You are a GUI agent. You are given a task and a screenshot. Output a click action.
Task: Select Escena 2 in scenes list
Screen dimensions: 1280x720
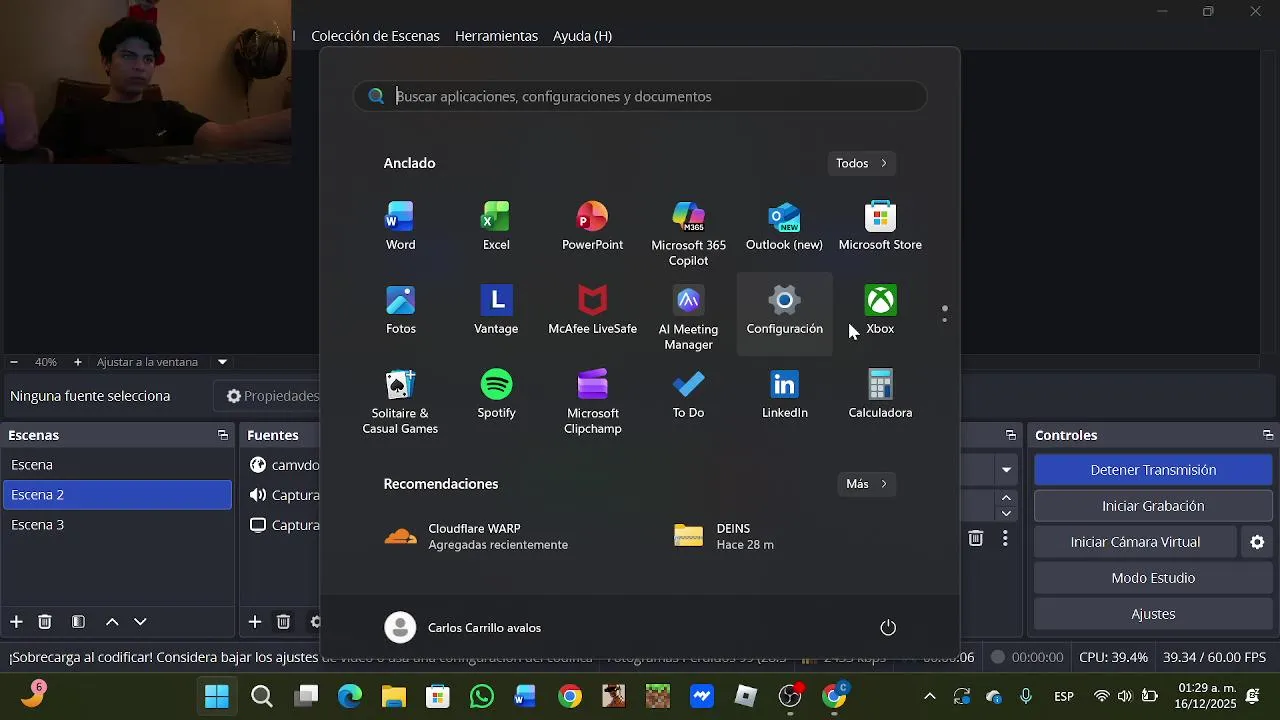point(117,495)
